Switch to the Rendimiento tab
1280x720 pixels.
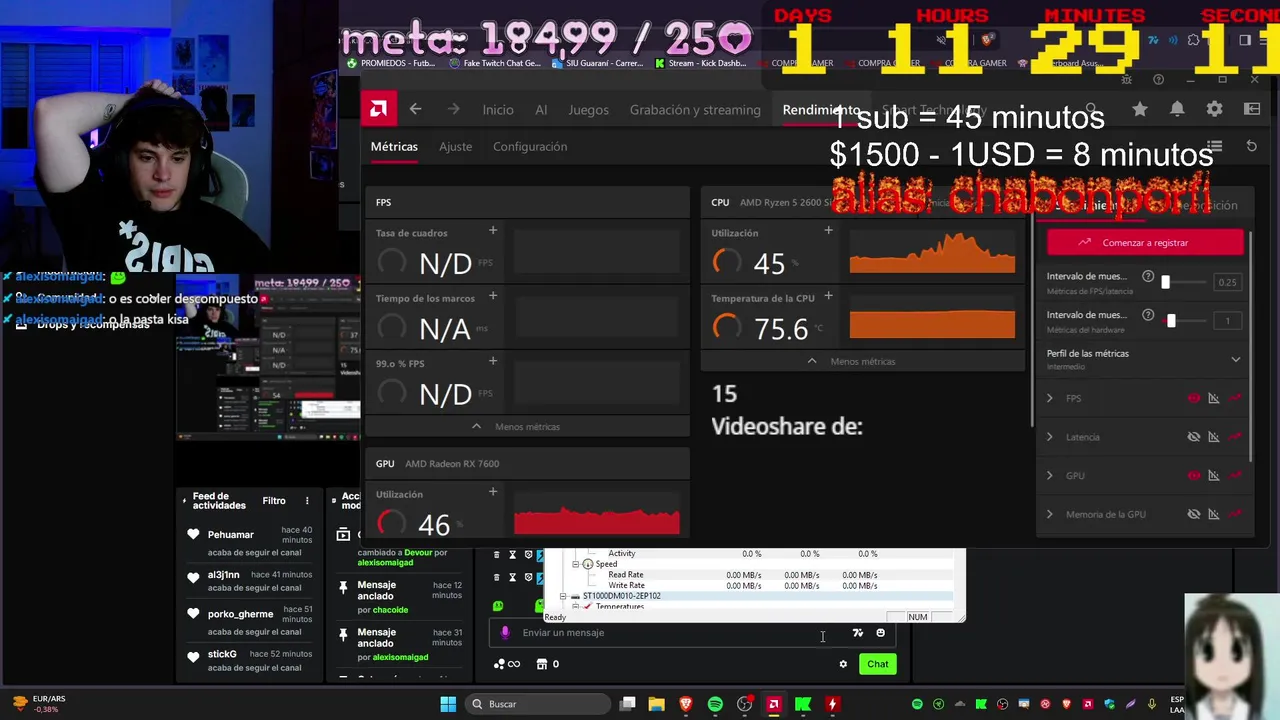[821, 110]
